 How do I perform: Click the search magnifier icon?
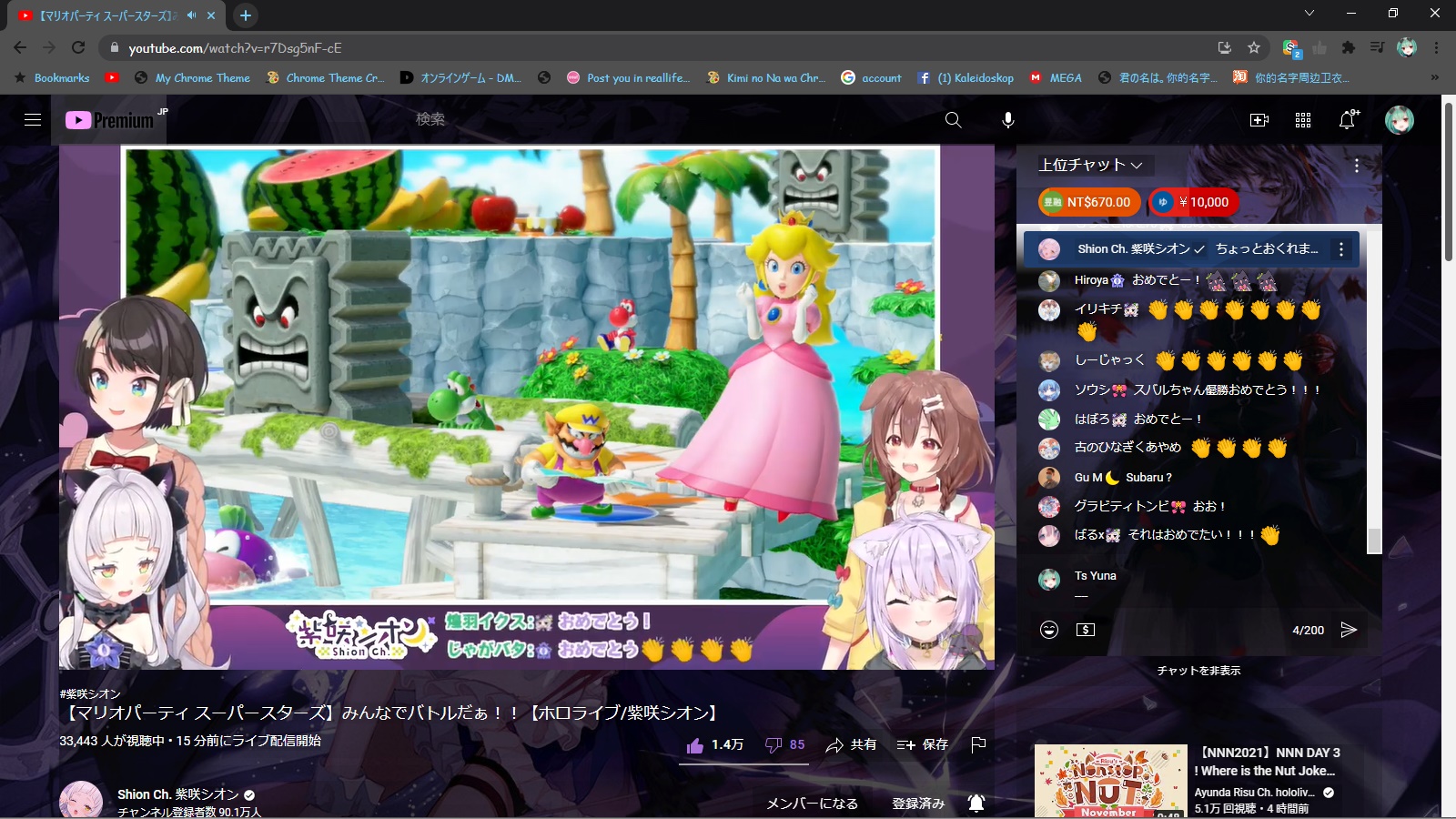(x=953, y=120)
